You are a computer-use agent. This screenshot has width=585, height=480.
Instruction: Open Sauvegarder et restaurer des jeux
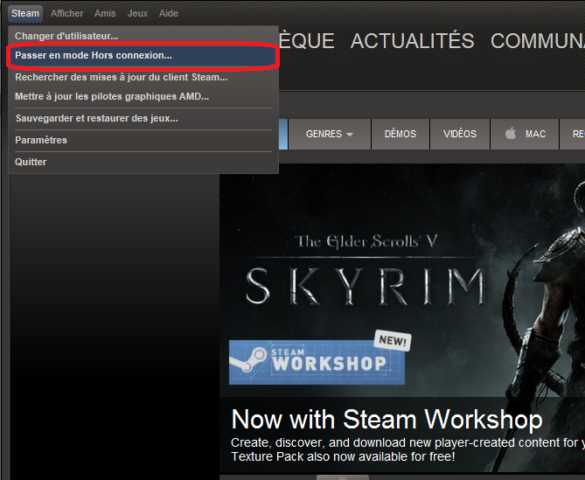pyautogui.click(x=143, y=119)
